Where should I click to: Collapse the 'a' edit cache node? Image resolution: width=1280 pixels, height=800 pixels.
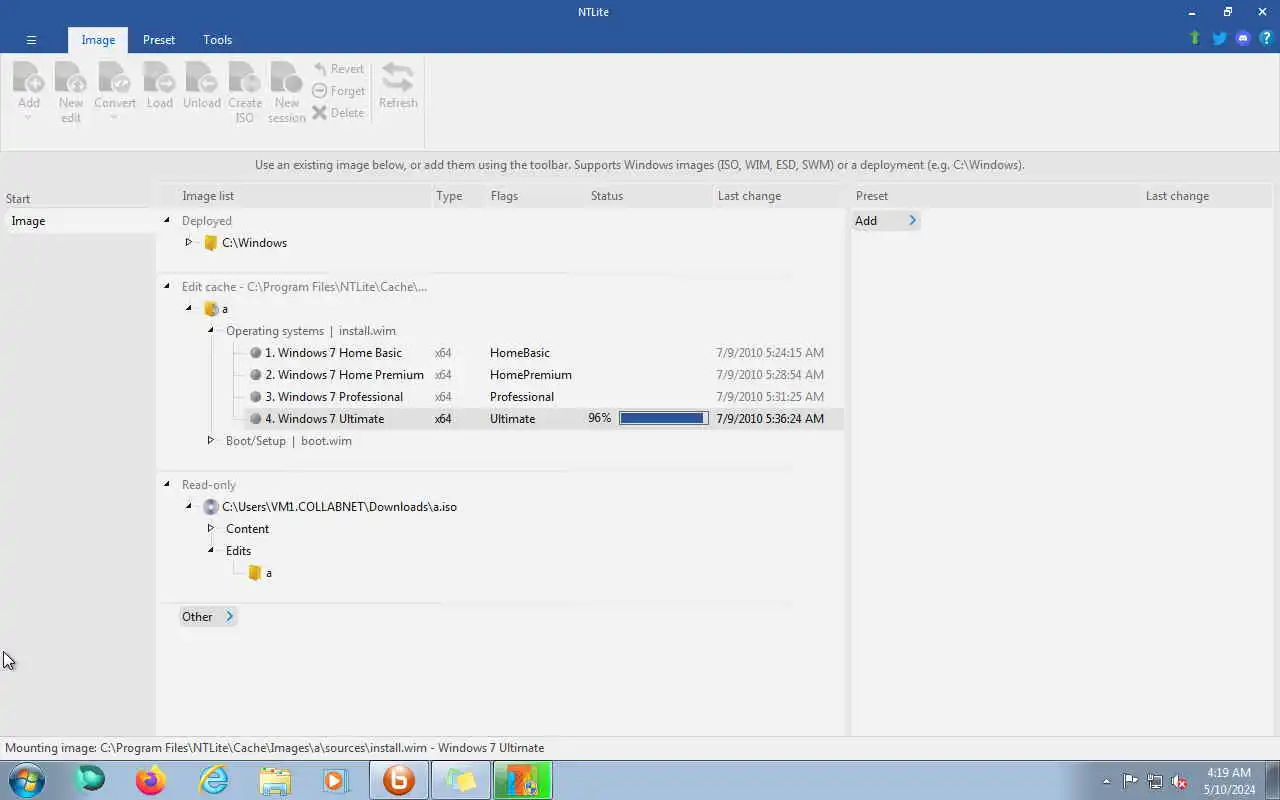coord(189,308)
